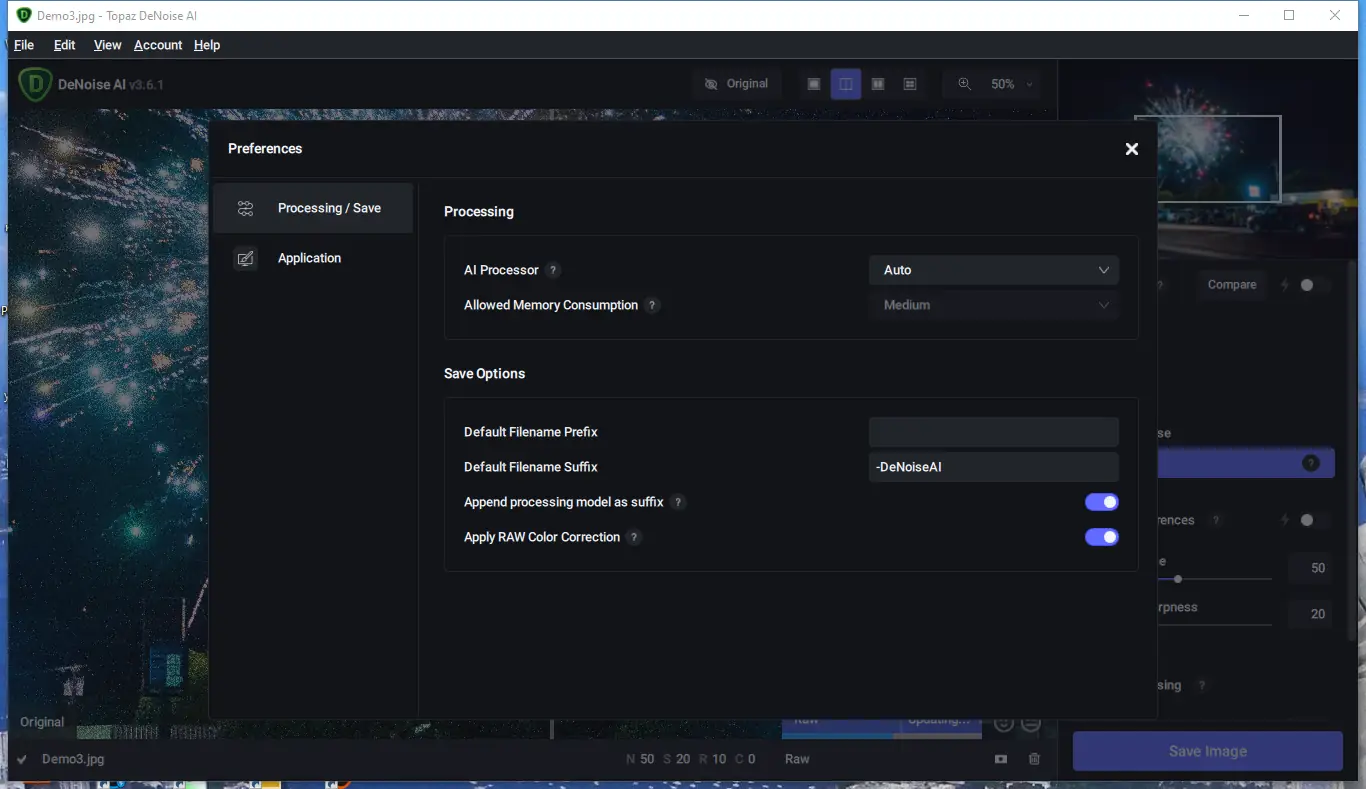This screenshot has width=1366, height=789.
Task: Toggle the Original view button
Action: 736,84
